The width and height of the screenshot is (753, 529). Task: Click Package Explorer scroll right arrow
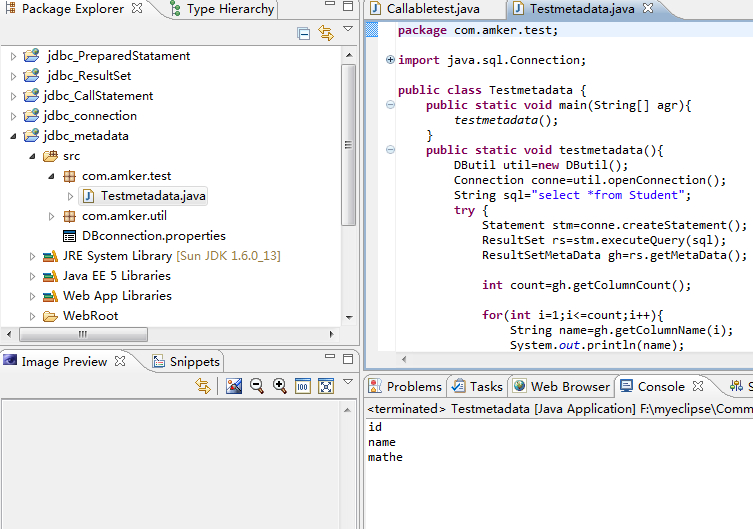pyautogui.click(x=331, y=334)
